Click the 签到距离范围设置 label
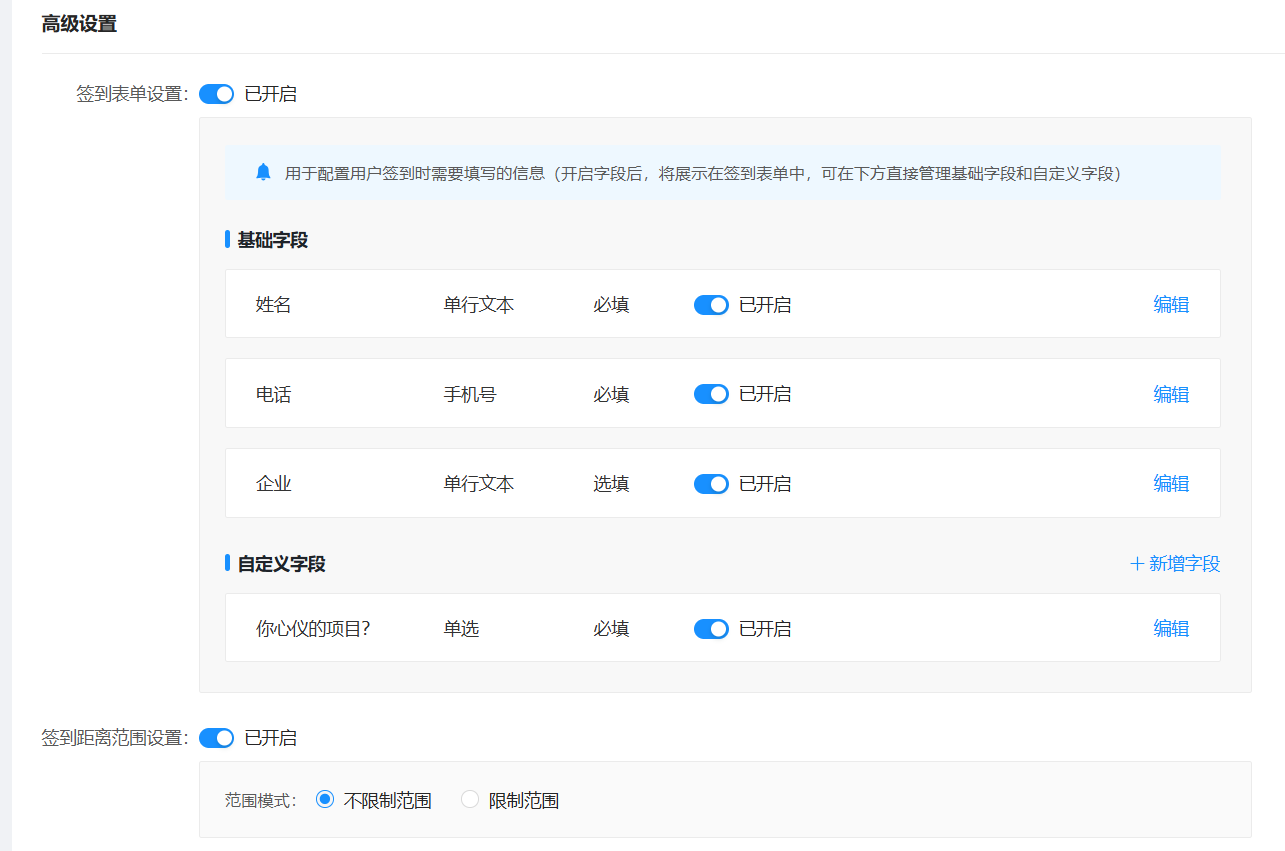Image resolution: width=1285 pixels, height=851 pixels. [x=115, y=738]
